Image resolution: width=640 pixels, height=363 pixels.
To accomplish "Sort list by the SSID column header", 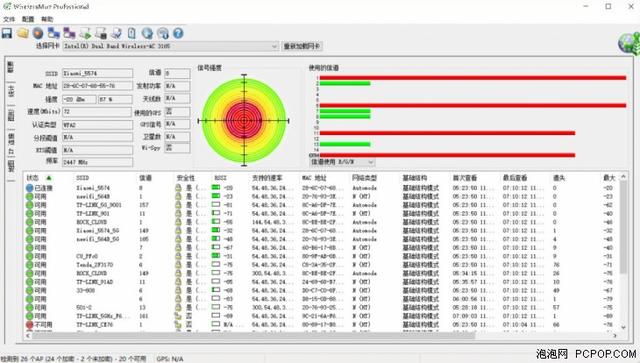I will pos(82,178).
